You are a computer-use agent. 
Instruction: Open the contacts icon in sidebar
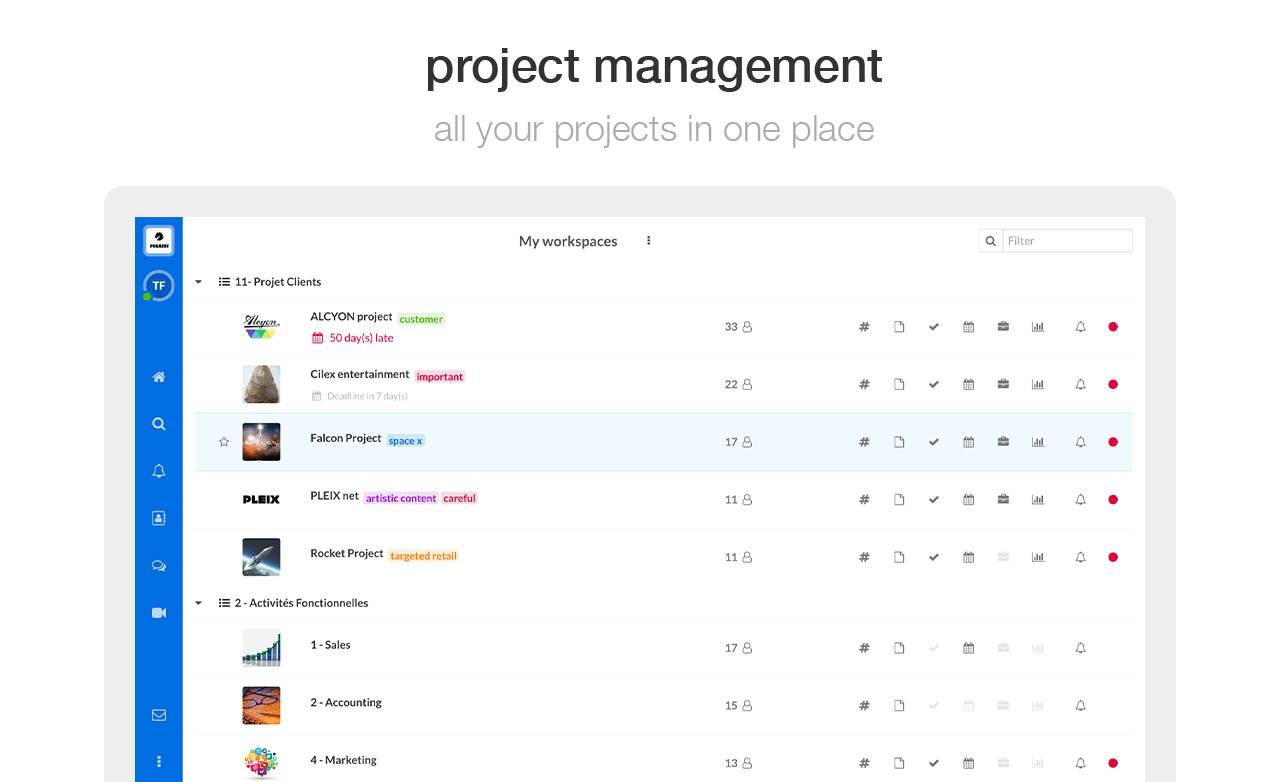pyautogui.click(x=158, y=518)
